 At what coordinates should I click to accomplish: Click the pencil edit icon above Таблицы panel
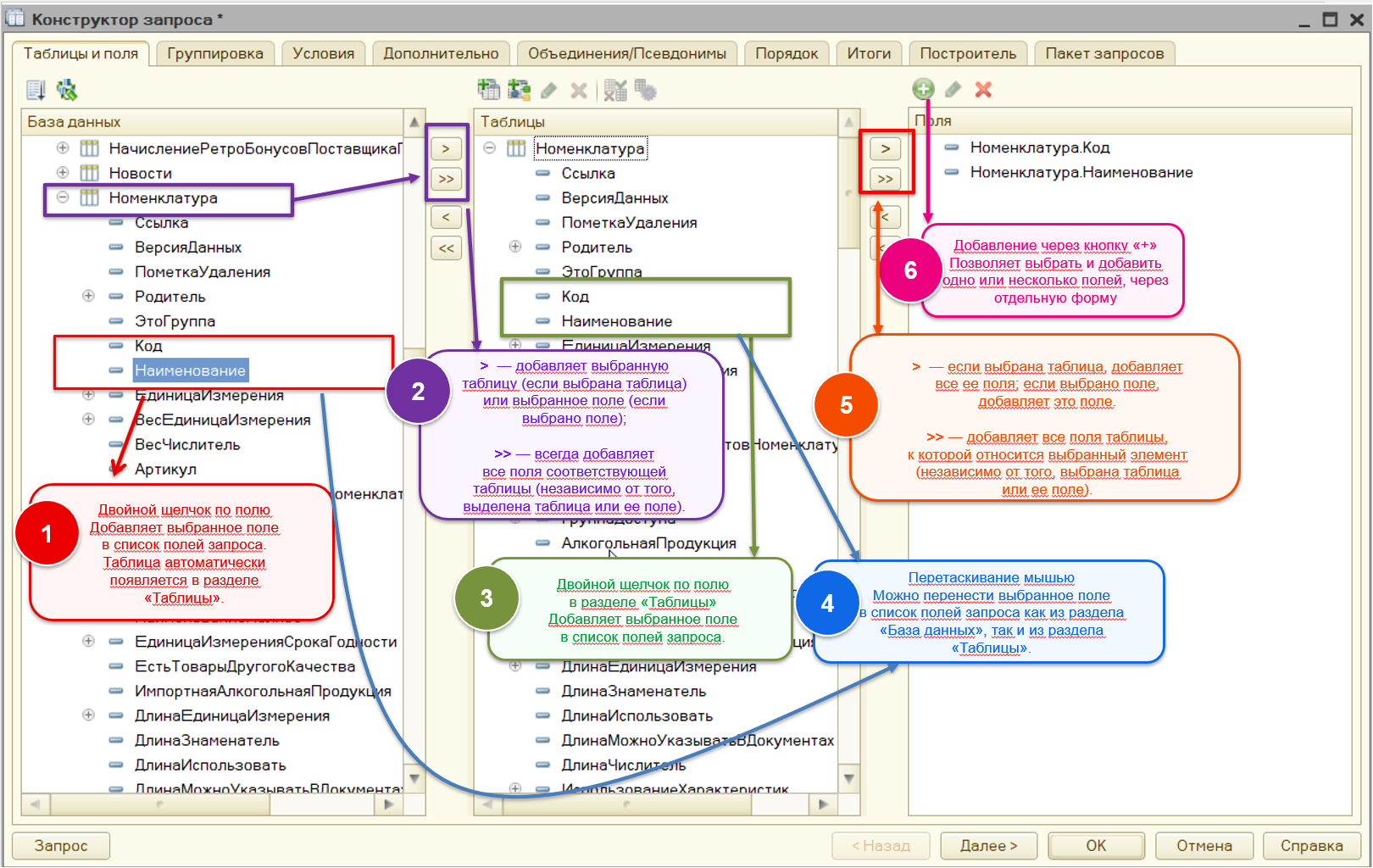coord(549,90)
